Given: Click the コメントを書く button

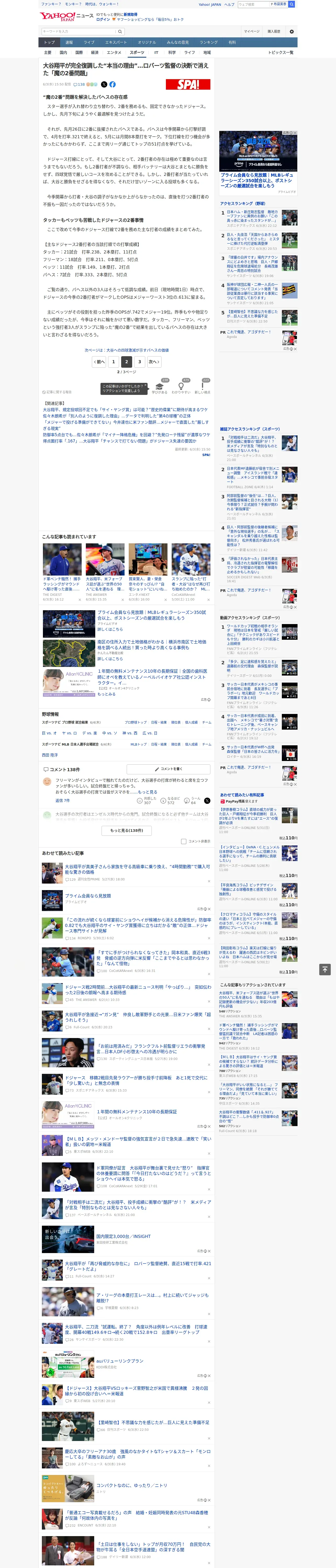Looking at the screenshot, I should pyautogui.click(x=168, y=769).
